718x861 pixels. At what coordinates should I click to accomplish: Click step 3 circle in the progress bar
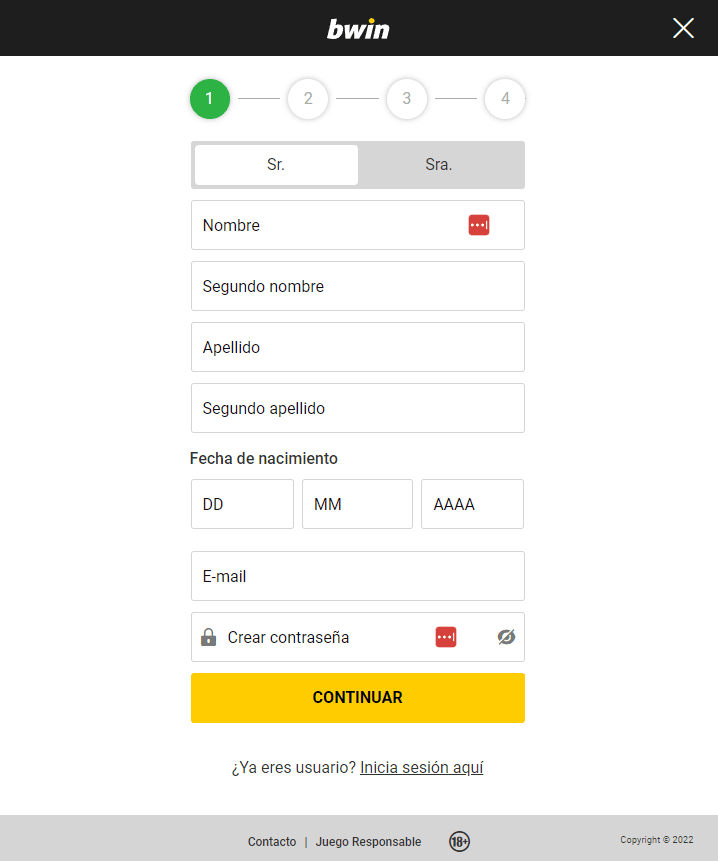click(407, 99)
